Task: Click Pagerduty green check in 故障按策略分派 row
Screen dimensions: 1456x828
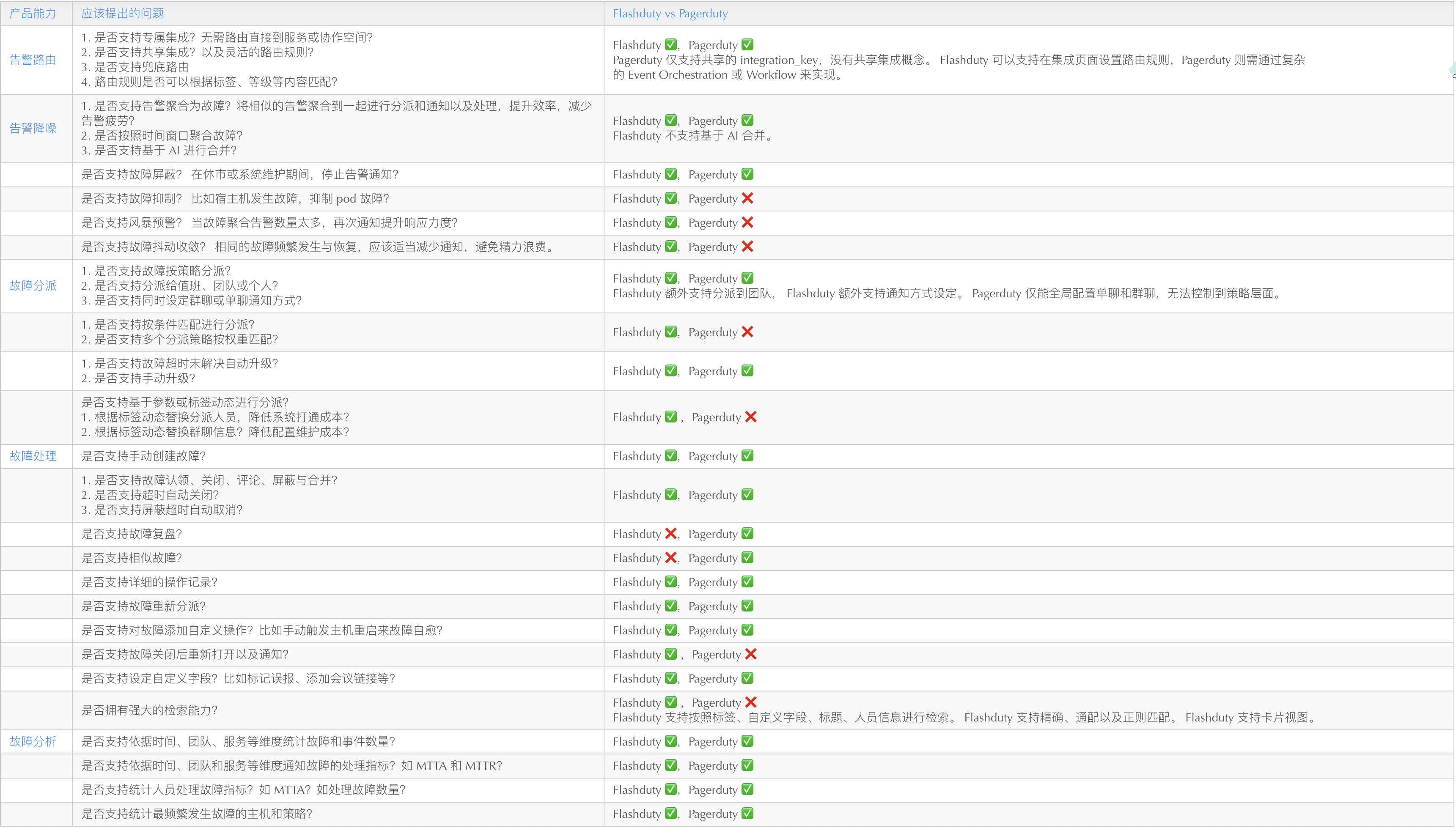Action: pyautogui.click(x=747, y=278)
